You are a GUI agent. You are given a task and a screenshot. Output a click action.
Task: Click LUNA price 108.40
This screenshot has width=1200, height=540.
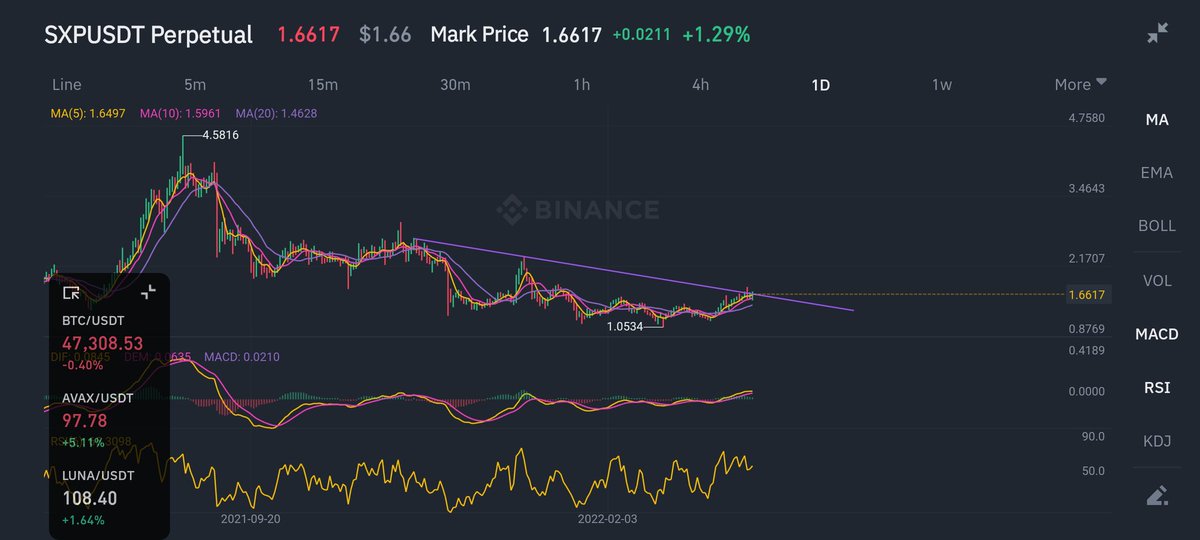click(89, 497)
